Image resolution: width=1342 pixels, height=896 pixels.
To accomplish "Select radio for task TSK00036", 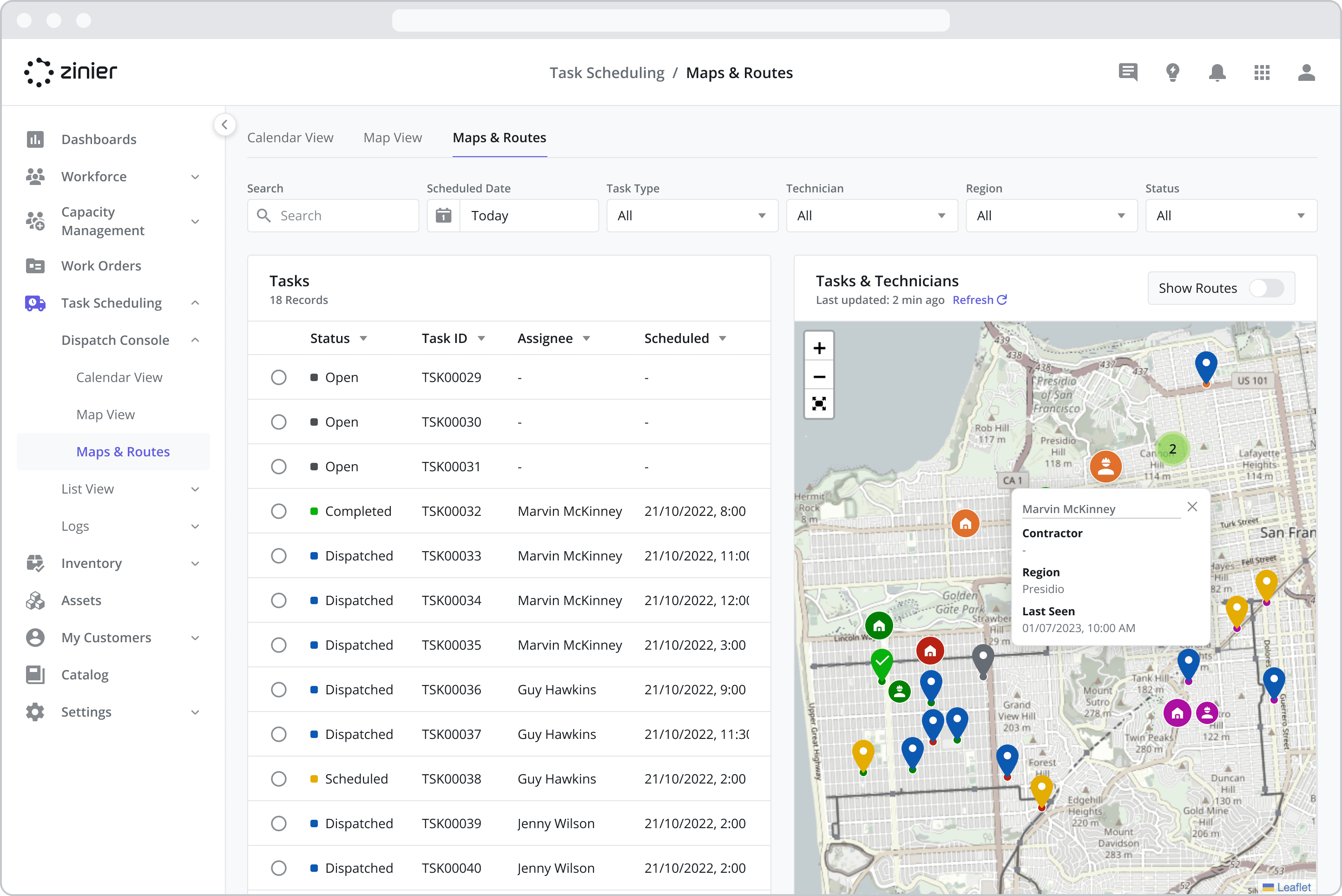I will click(278, 689).
